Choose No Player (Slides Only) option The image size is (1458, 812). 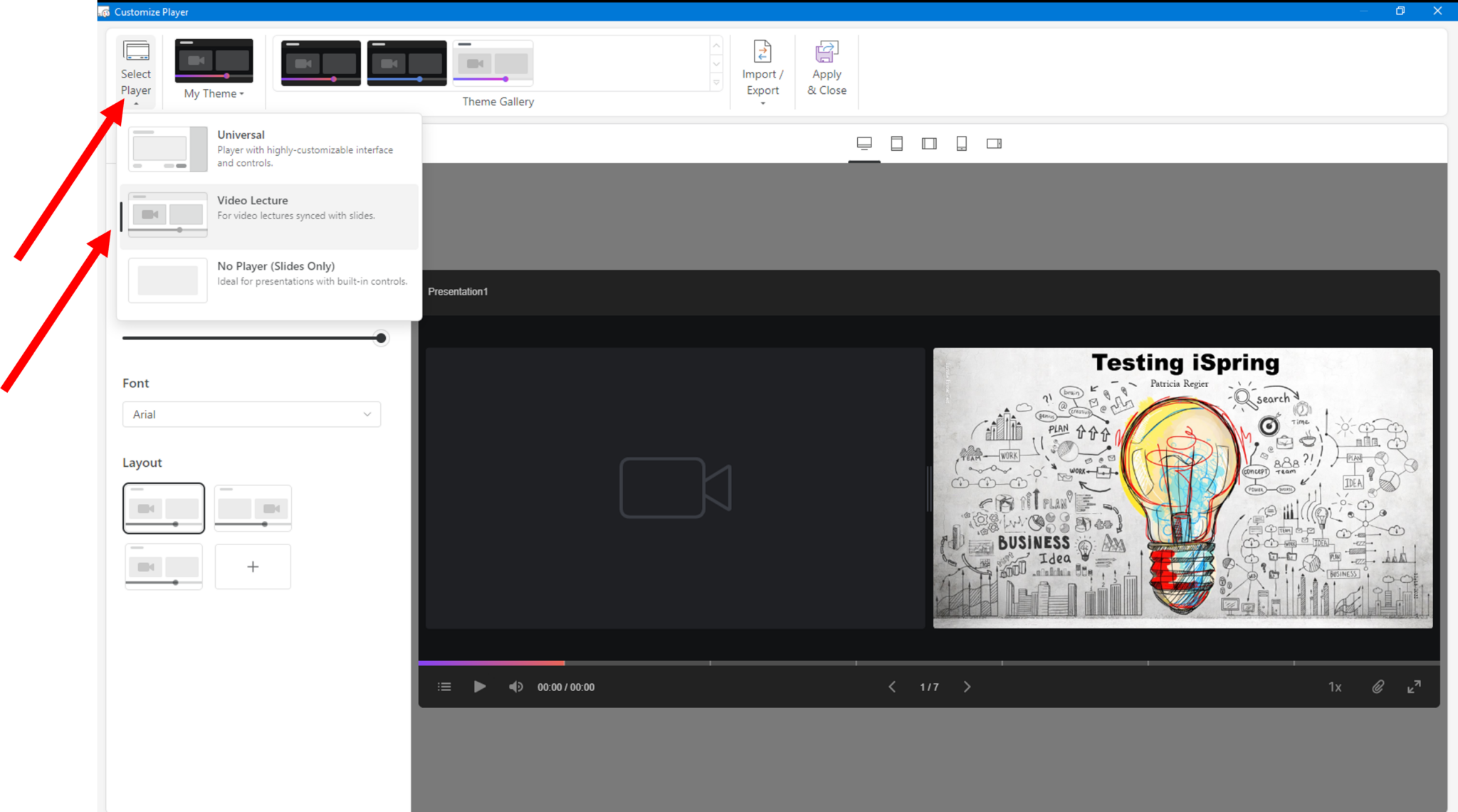[269, 280]
